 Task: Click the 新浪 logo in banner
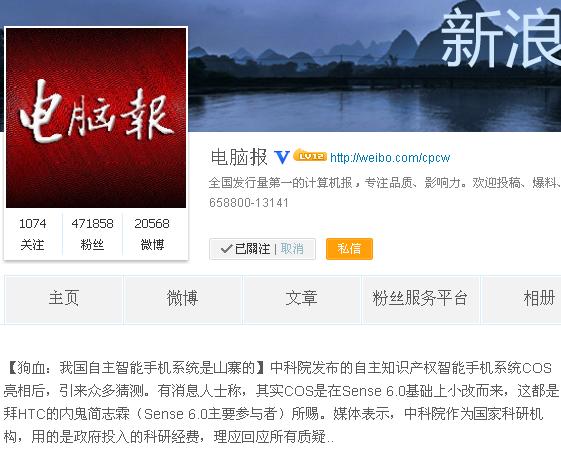(501, 39)
